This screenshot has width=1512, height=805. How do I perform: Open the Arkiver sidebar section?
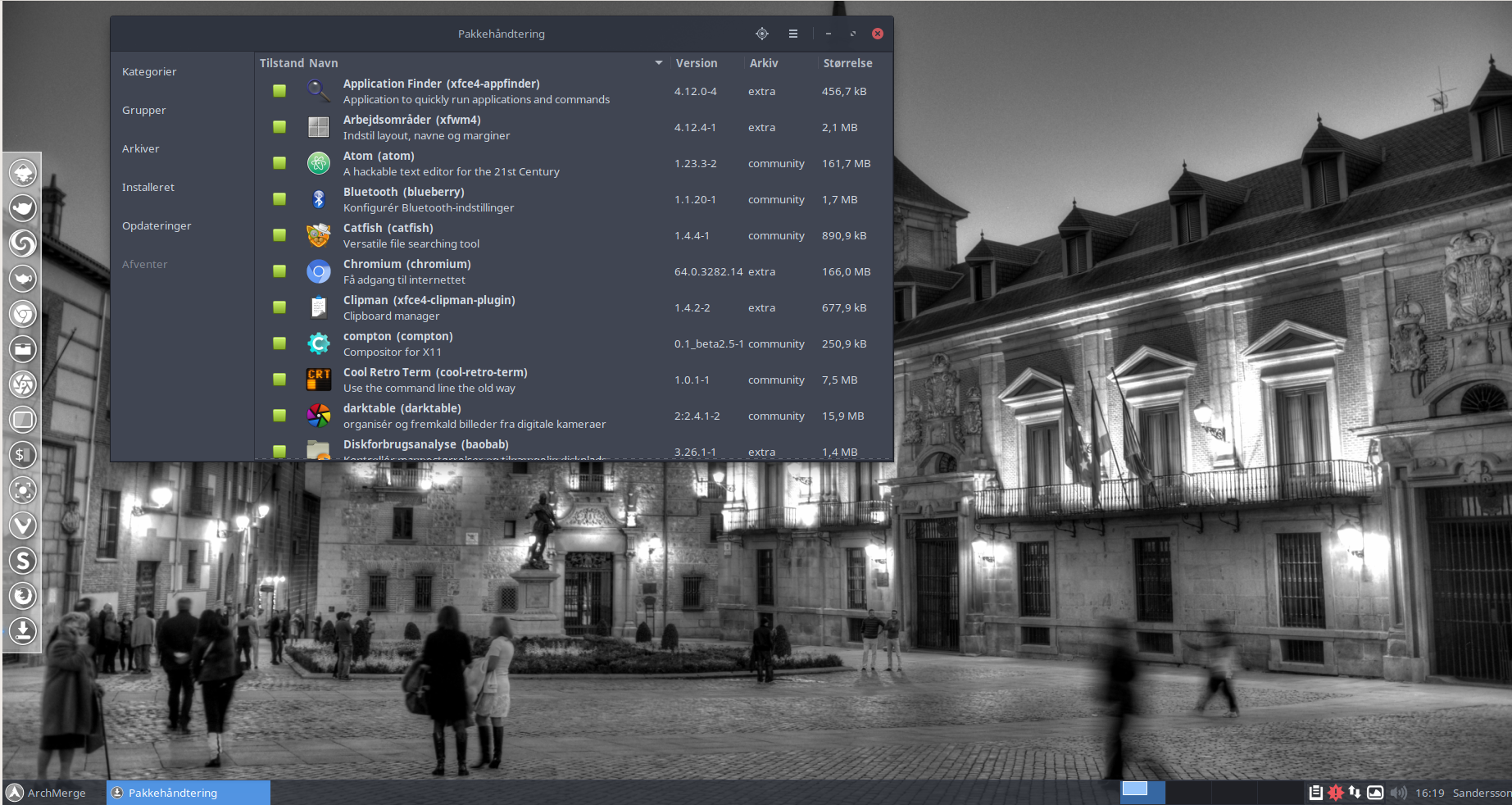141,149
